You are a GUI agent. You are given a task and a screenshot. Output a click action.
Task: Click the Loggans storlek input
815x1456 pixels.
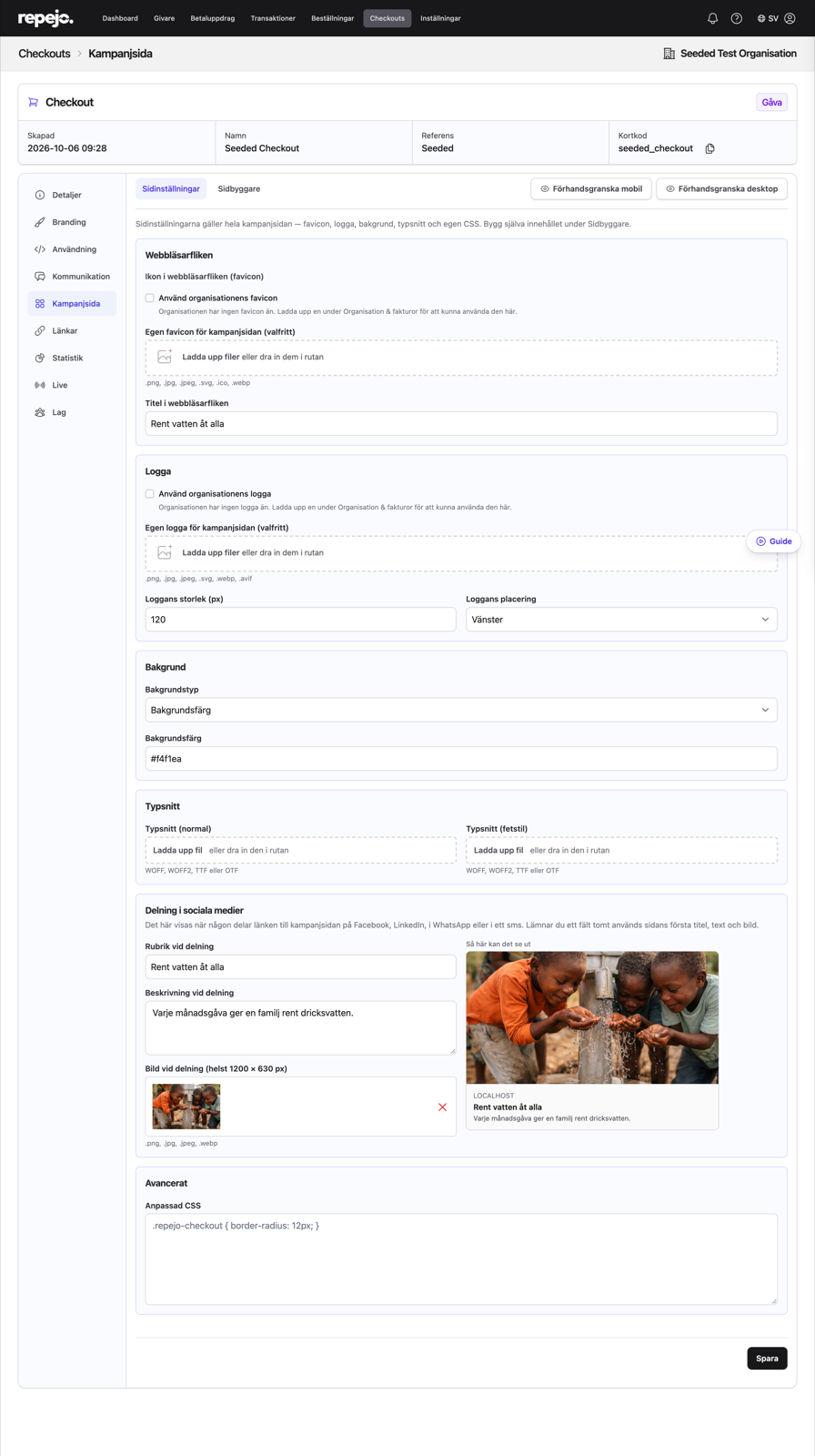point(301,620)
